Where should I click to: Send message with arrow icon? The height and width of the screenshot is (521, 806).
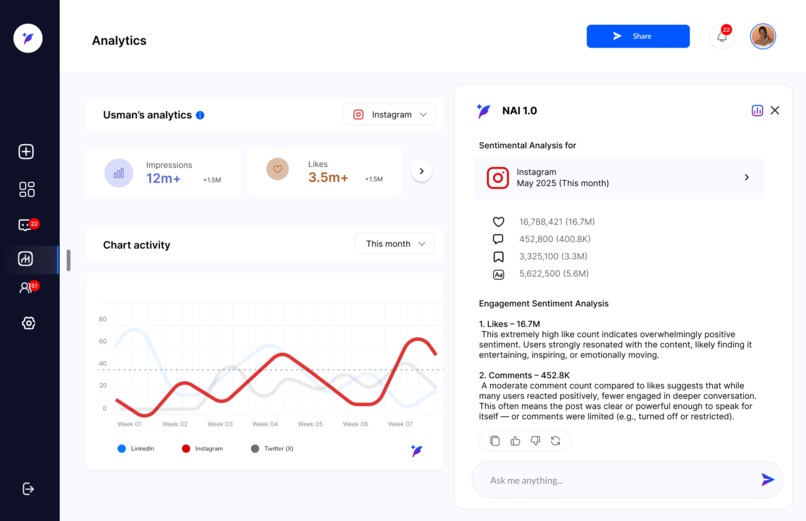click(767, 479)
